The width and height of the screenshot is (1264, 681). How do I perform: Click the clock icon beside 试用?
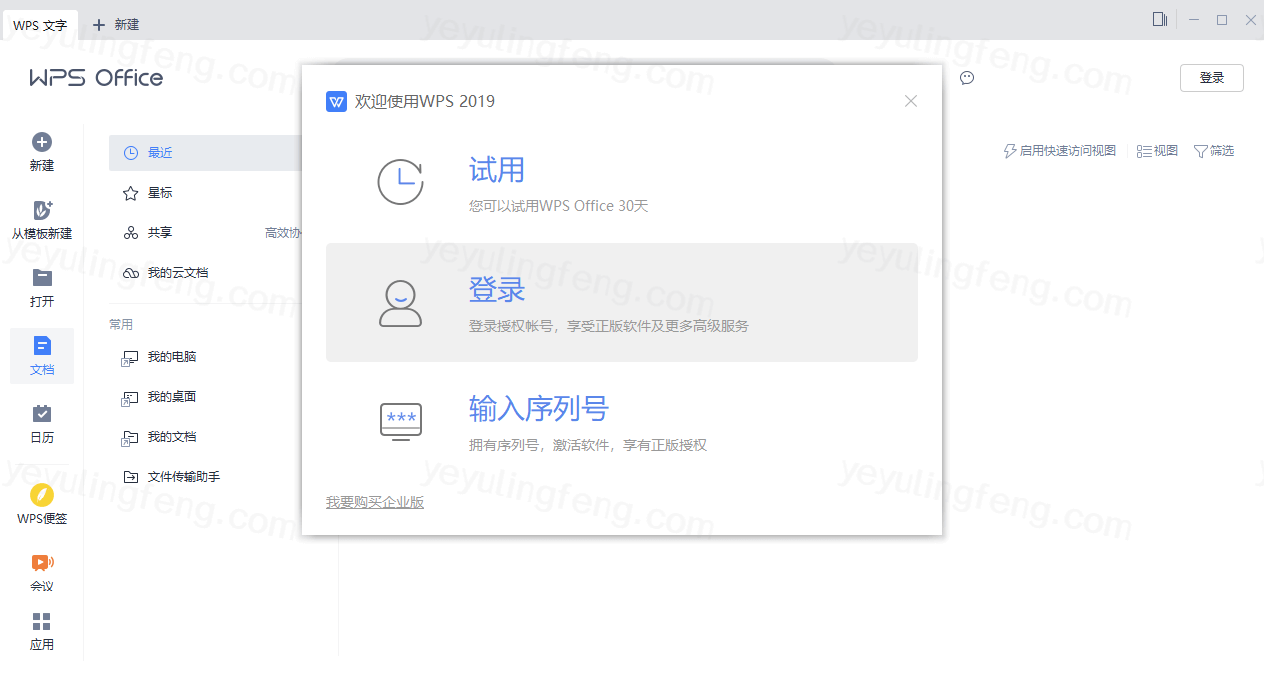tap(400, 182)
